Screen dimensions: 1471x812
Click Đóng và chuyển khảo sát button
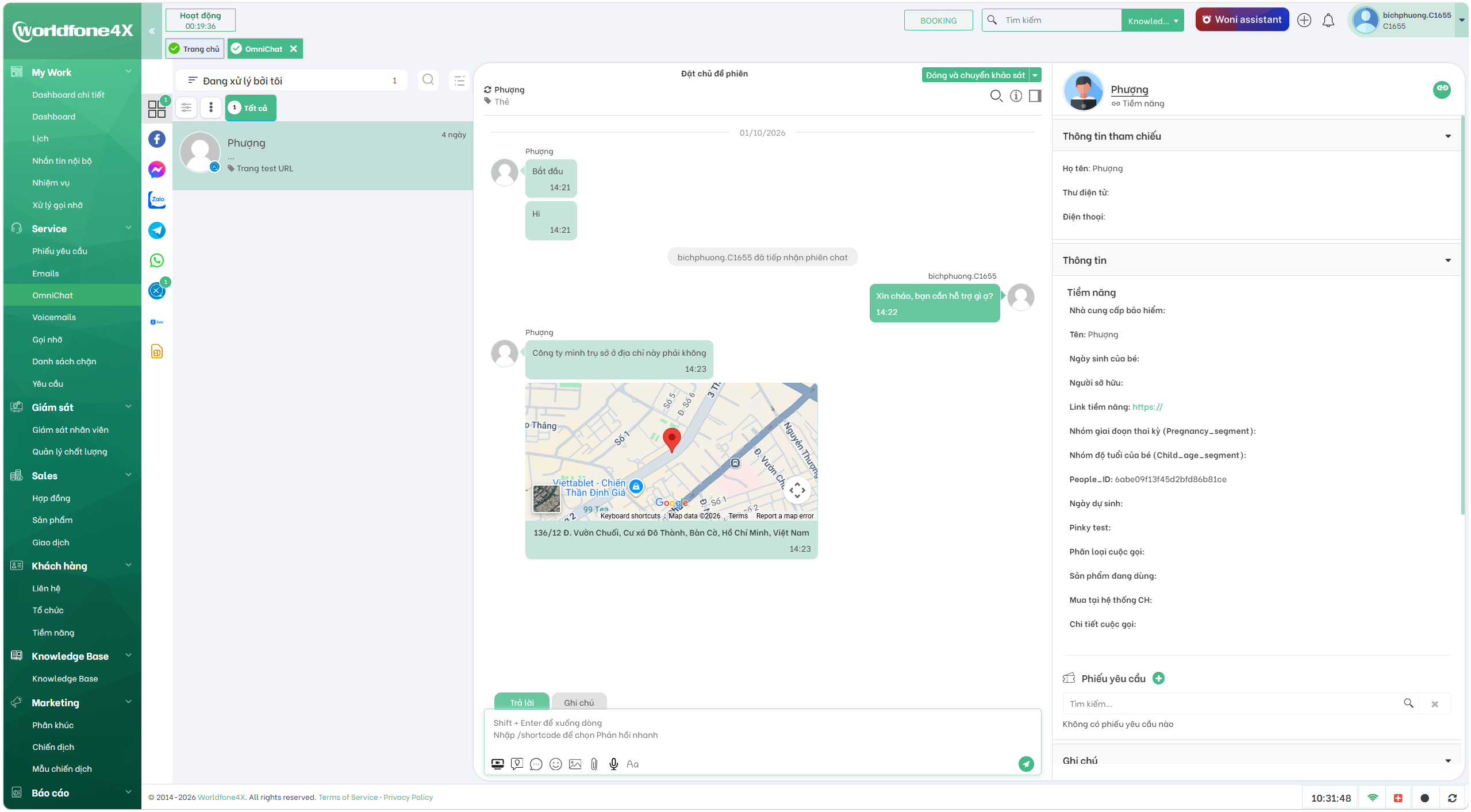click(x=975, y=75)
